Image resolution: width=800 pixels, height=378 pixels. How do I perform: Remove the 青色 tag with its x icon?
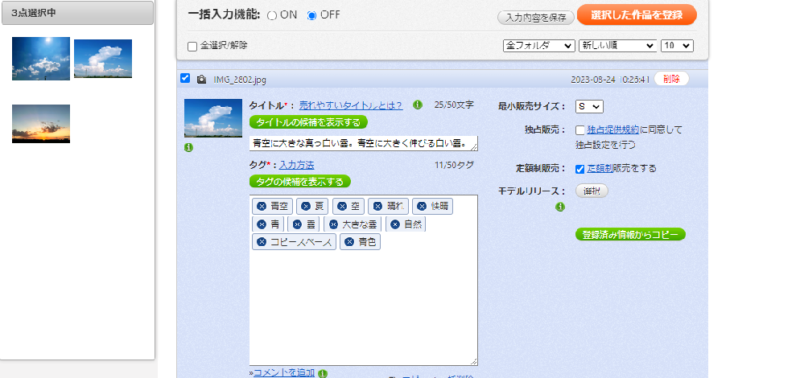coord(349,242)
